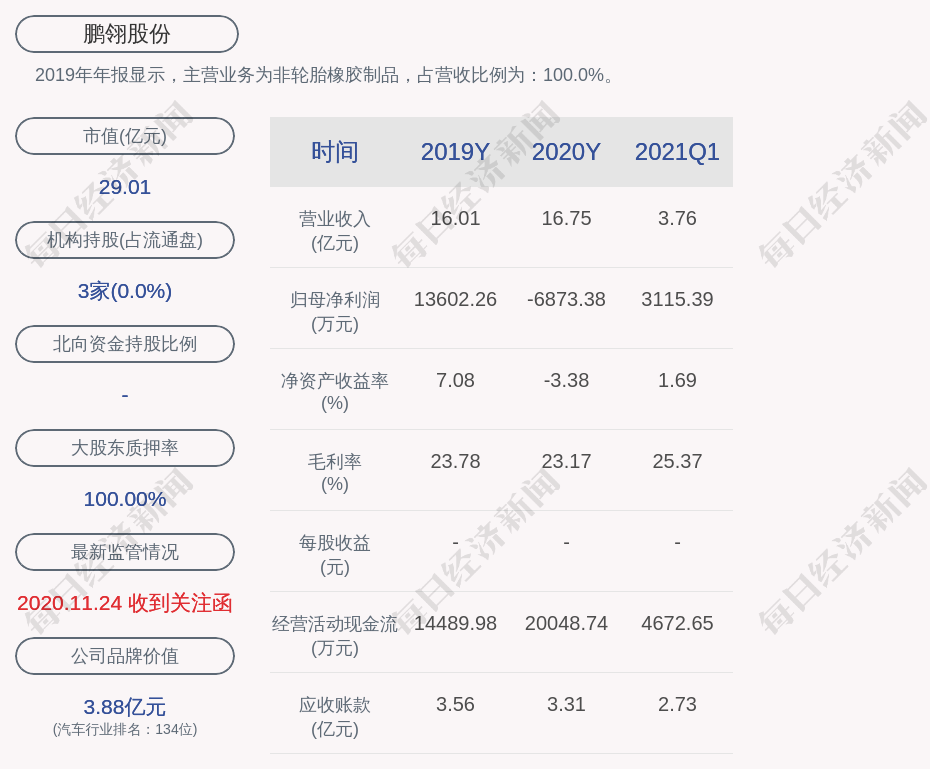The image size is (930, 769).
Task: Select the pledge rate 100.00%
Action: 125,499
